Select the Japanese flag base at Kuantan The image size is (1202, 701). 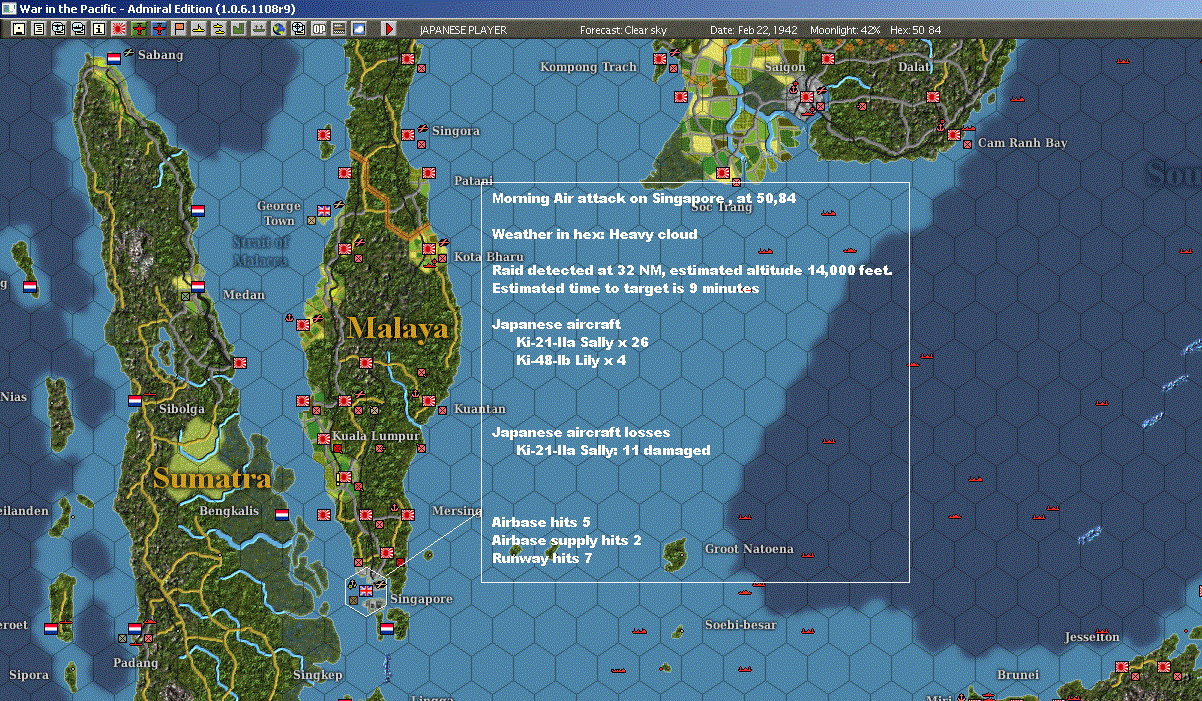[x=429, y=400]
